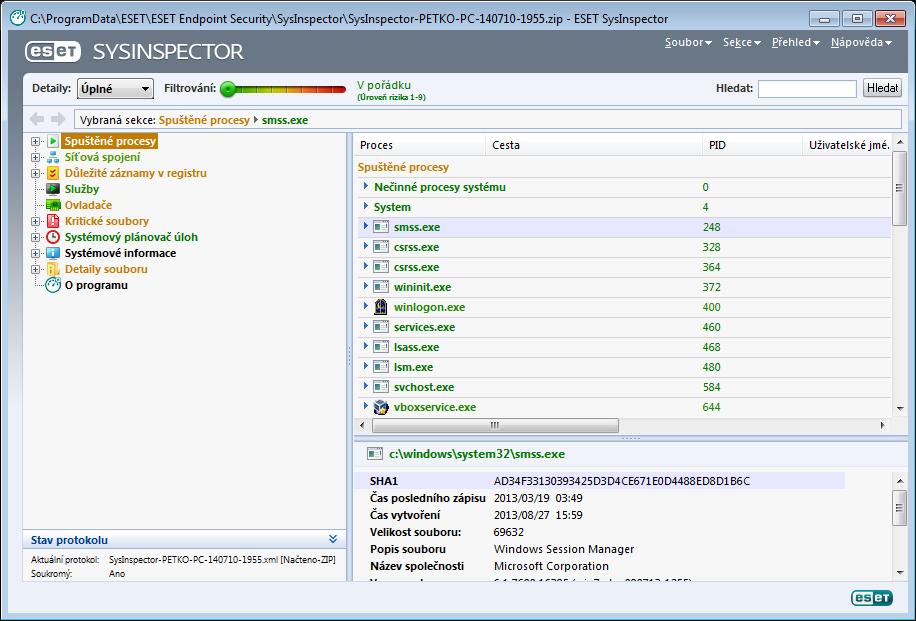This screenshot has height=621, width=916.
Task: Click the Filtrování risk level slider handle
Action: (x=228, y=89)
